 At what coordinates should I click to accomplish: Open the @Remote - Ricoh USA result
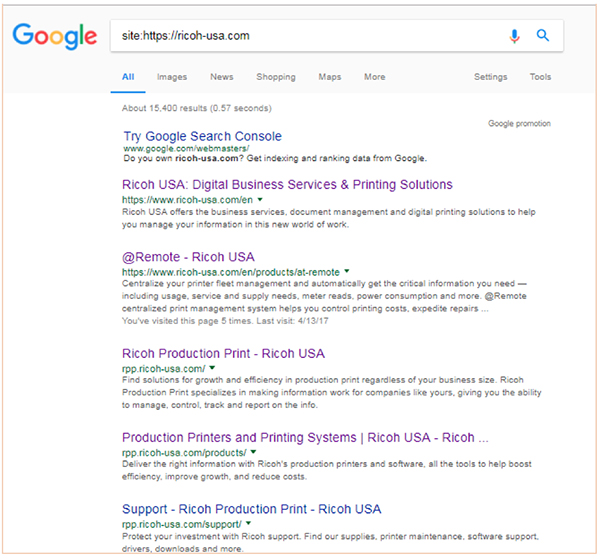point(187,257)
